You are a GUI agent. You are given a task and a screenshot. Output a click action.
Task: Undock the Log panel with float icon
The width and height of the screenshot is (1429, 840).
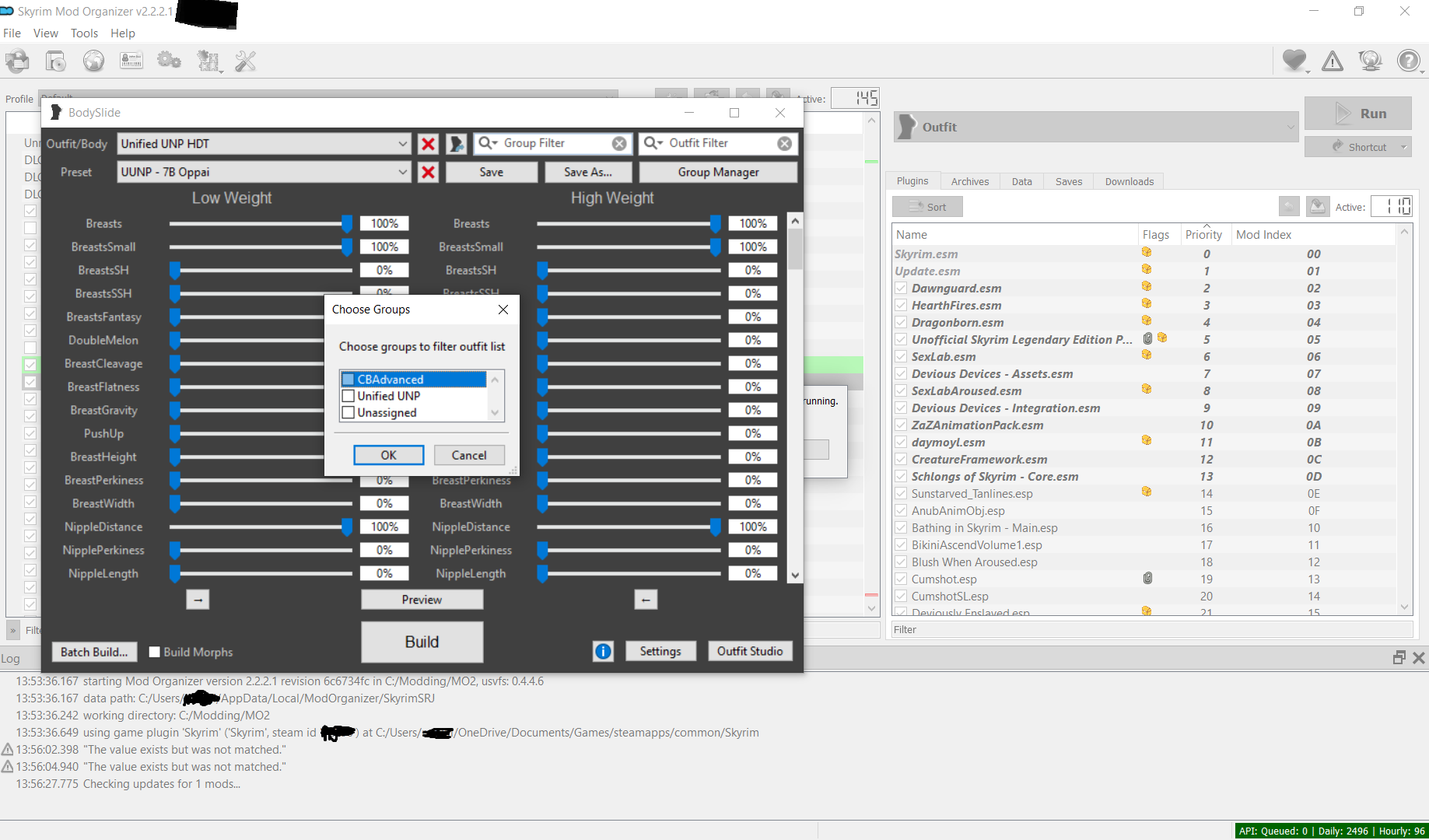point(1399,658)
